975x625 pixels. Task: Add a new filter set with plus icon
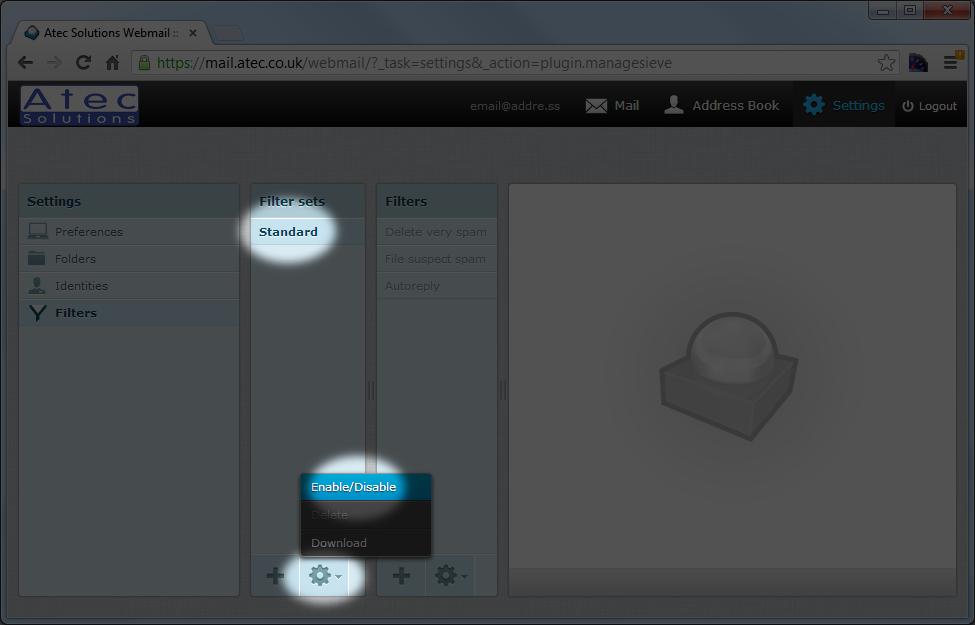coord(275,576)
